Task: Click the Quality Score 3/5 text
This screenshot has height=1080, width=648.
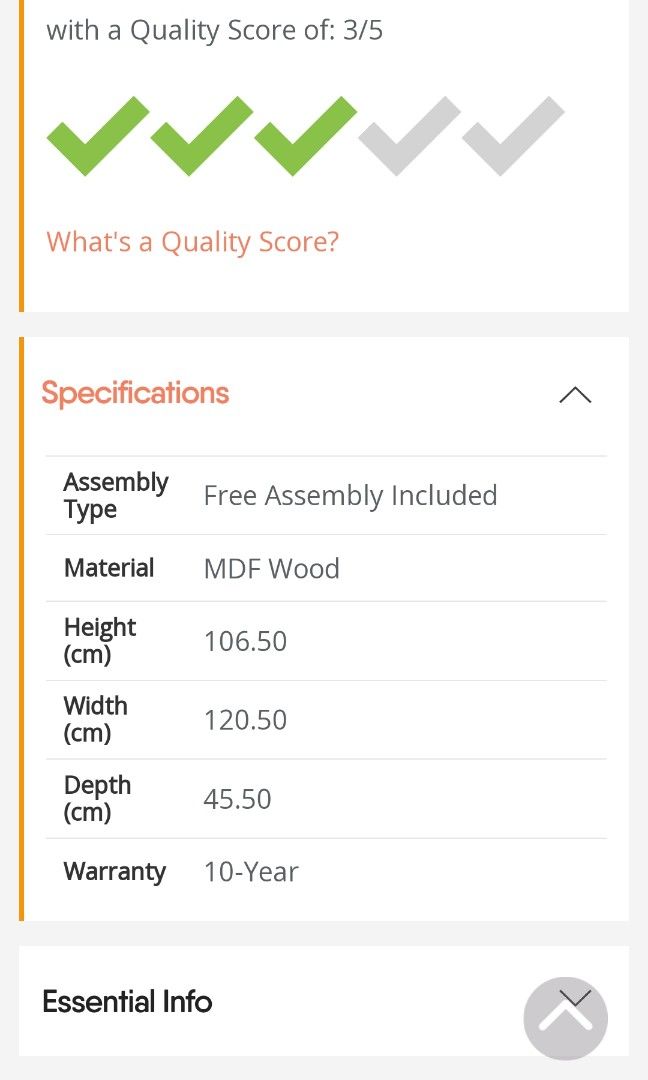Action: 215,30
